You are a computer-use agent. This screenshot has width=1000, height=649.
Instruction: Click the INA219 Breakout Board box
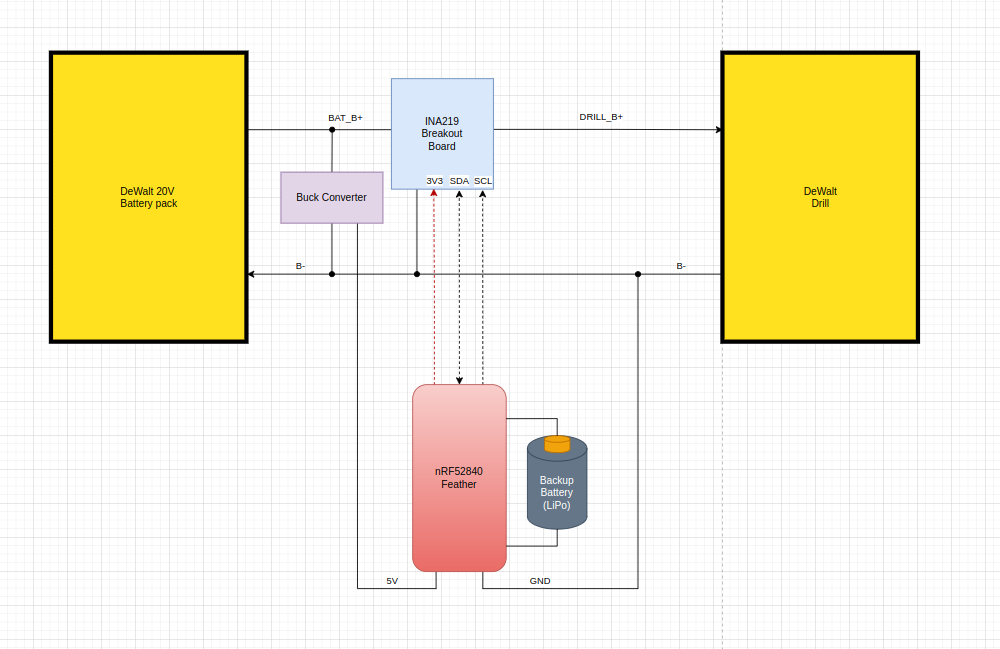pyautogui.click(x=442, y=134)
